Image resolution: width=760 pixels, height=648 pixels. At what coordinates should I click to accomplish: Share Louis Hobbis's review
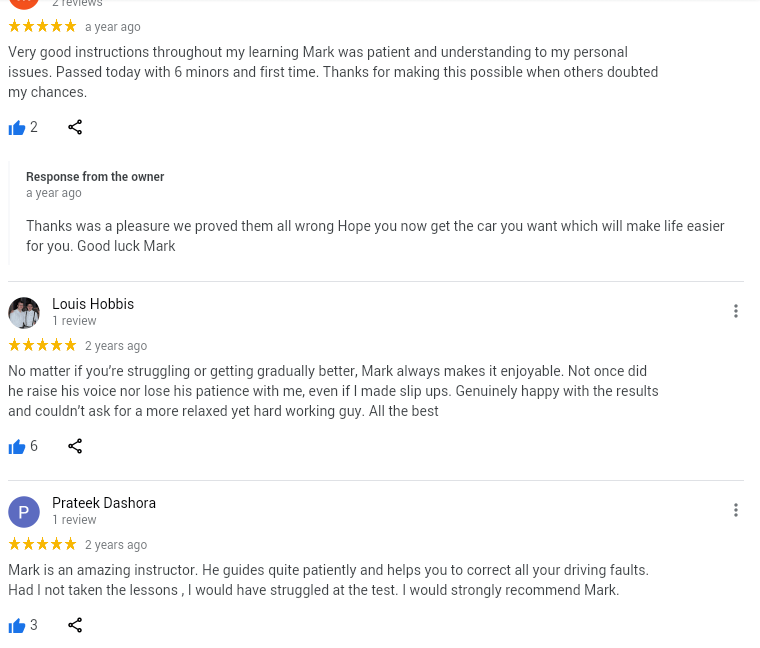[x=75, y=446]
